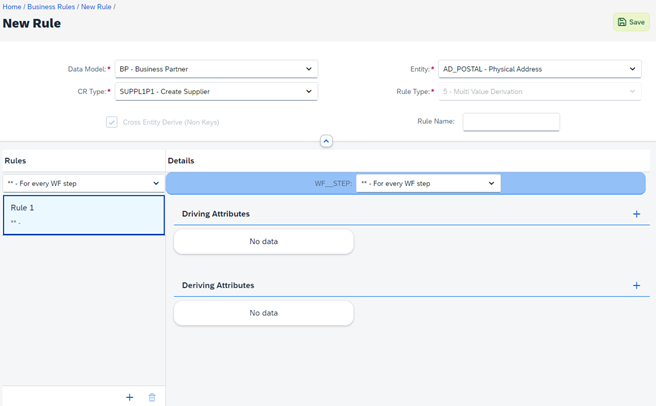
Task: Click No data under Driving Attributes
Action: point(264,242)
